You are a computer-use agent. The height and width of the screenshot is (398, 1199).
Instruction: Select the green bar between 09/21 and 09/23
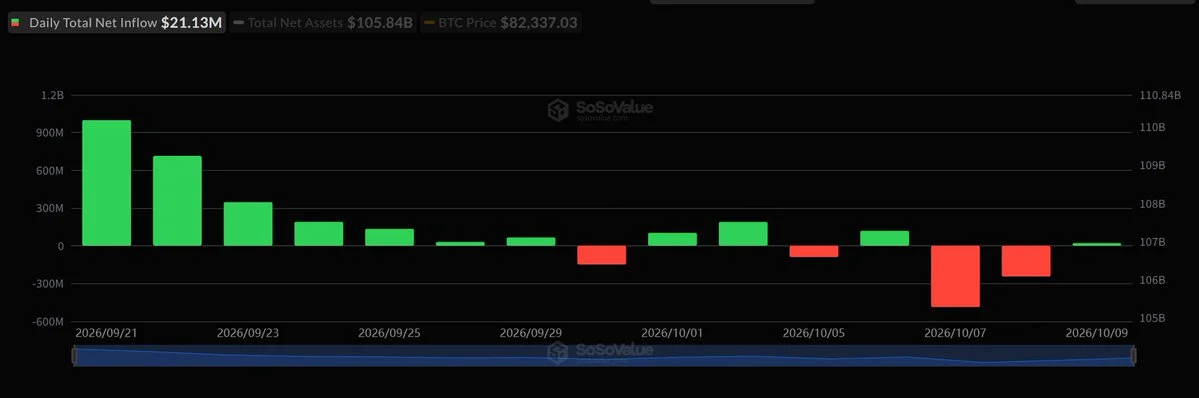click(177, 201)
